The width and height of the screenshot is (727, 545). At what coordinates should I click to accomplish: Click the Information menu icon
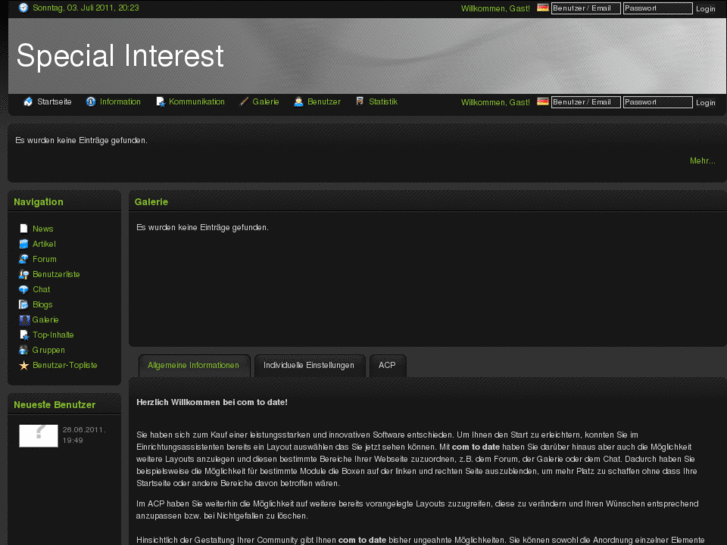pyautogui.click(x=90, y=102)
